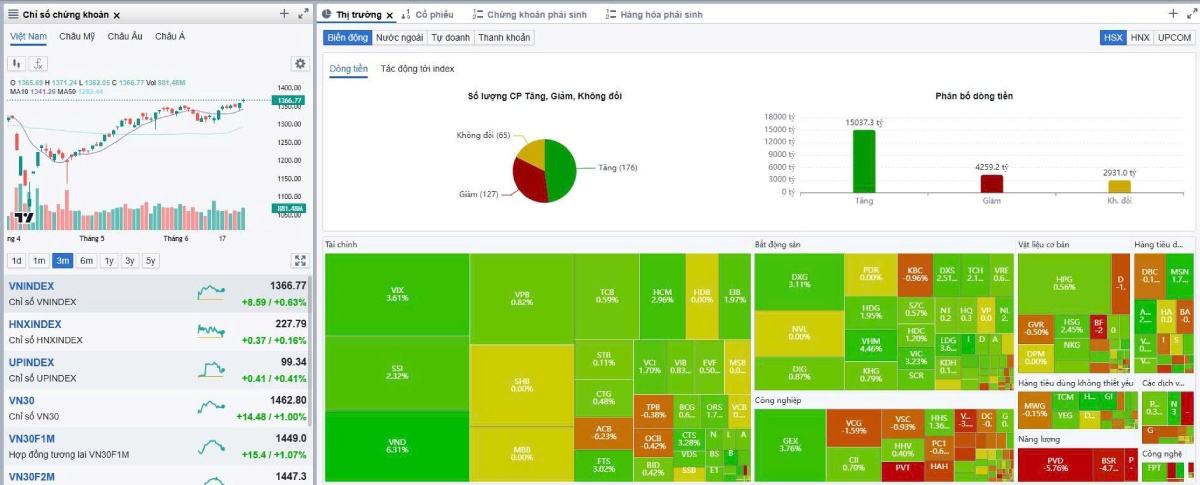The image size is (1200, 485).
Task: Select the 1y chart time range
Action: click(109, 261)
